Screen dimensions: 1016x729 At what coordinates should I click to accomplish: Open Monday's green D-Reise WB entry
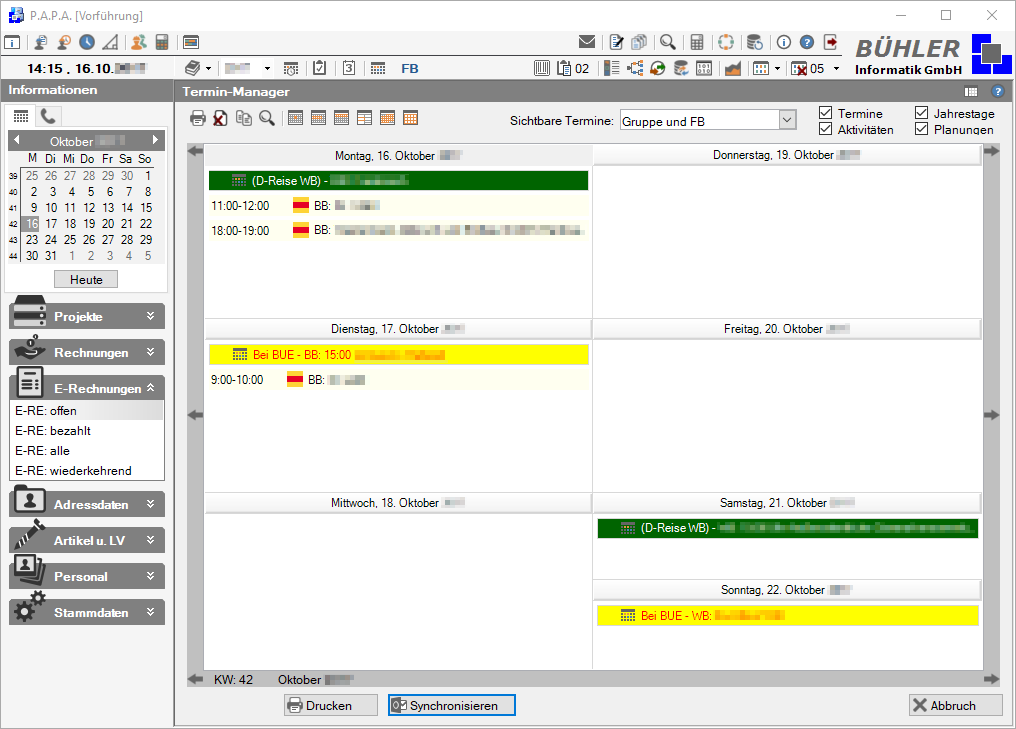(398, 180)
